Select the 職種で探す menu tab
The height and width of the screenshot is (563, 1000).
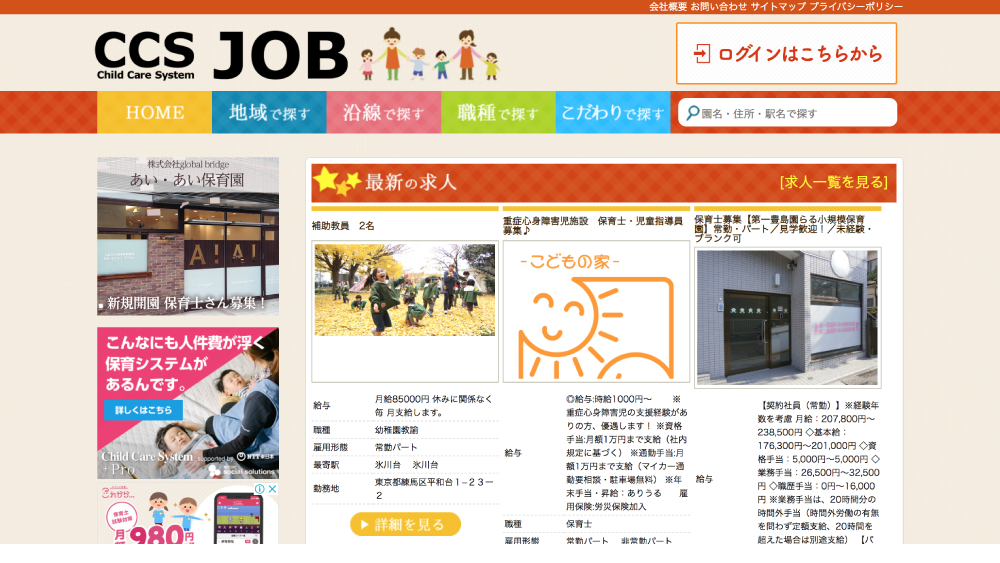pyautogui.click(x=498, y=112)
